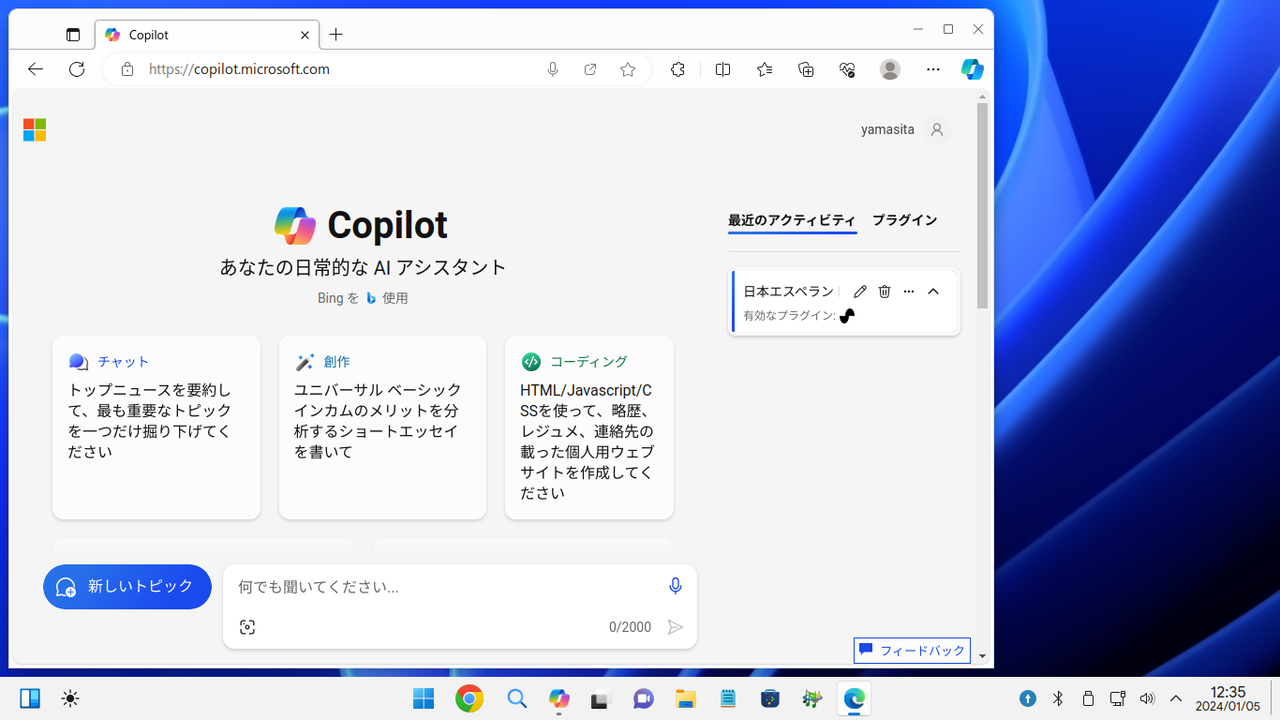Image resolution: width=1280 pixels, height=720 pixels.
Task: Open the Favorites list
Action: point(765,70)
